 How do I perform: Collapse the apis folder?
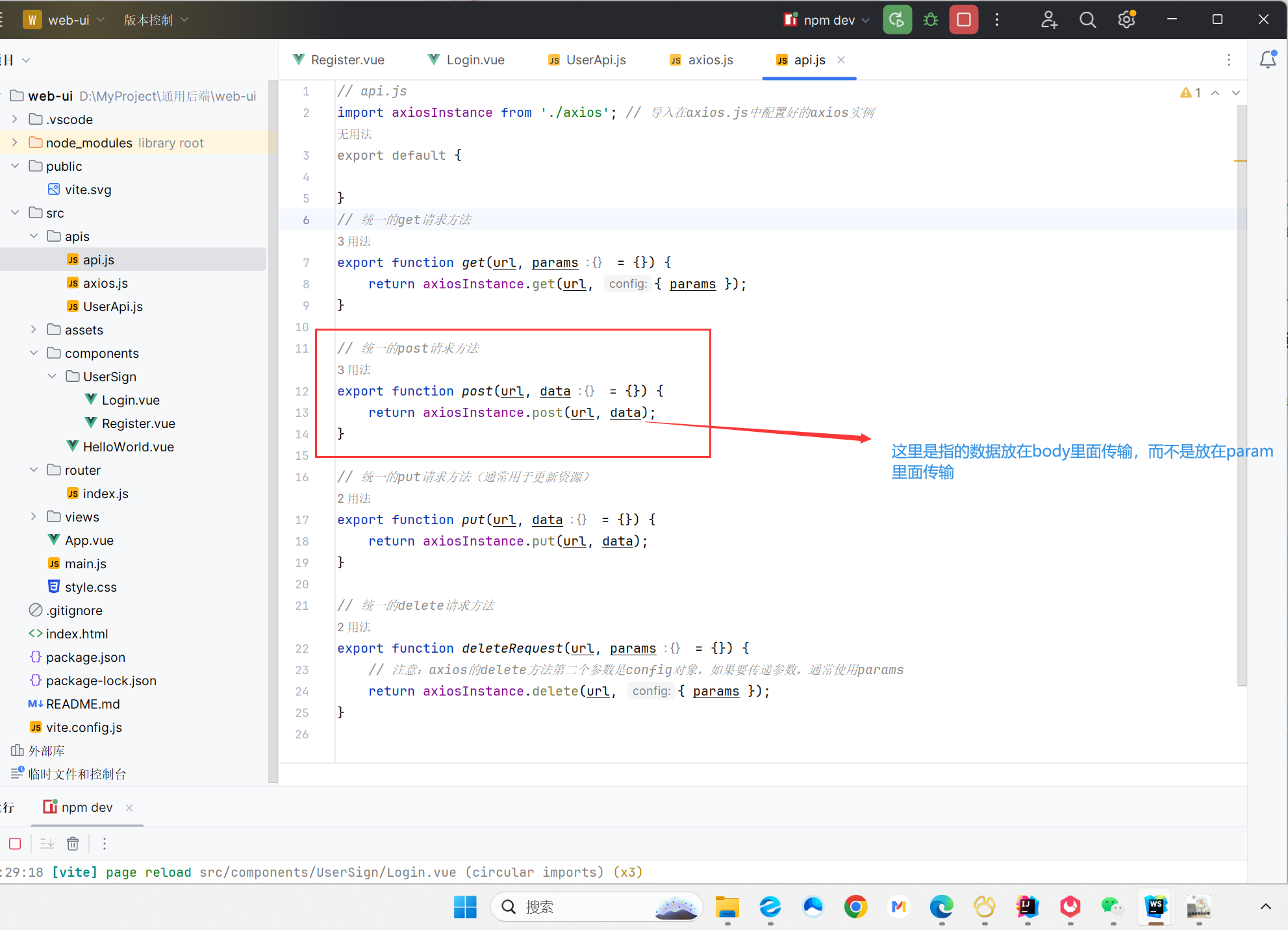pos(34,236)
